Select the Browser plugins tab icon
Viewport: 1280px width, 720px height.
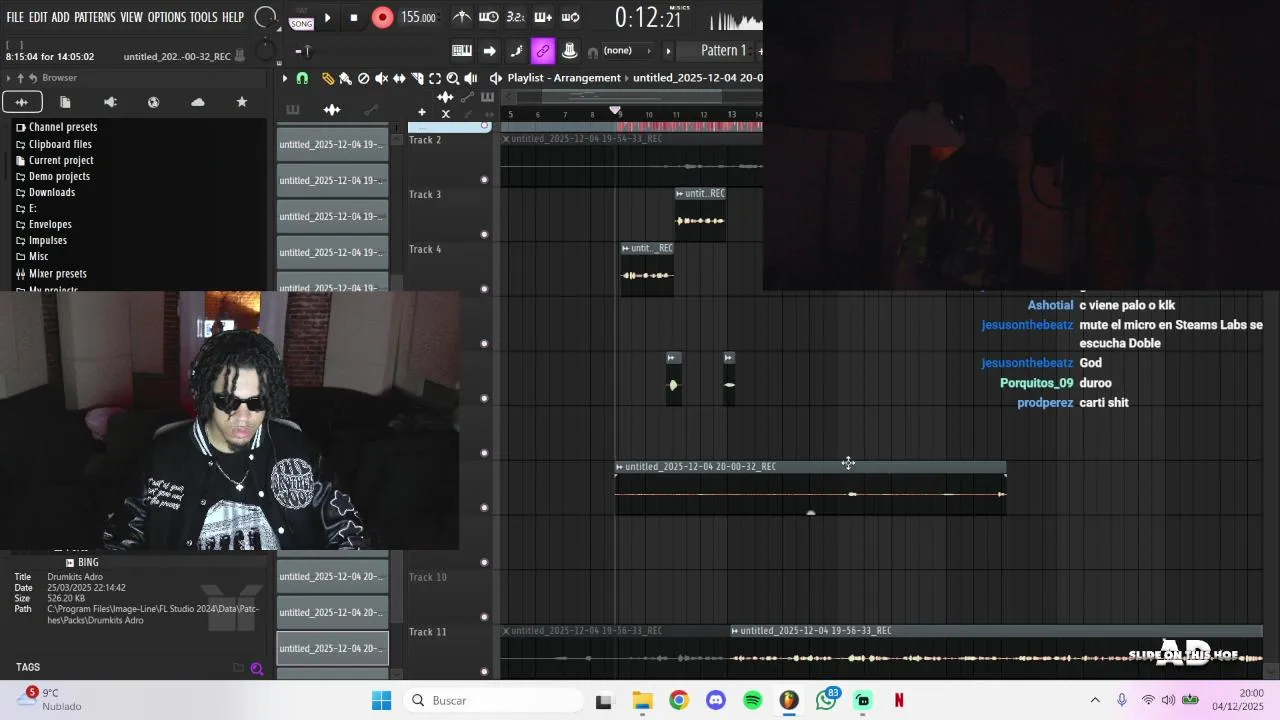tap(153, 102)
